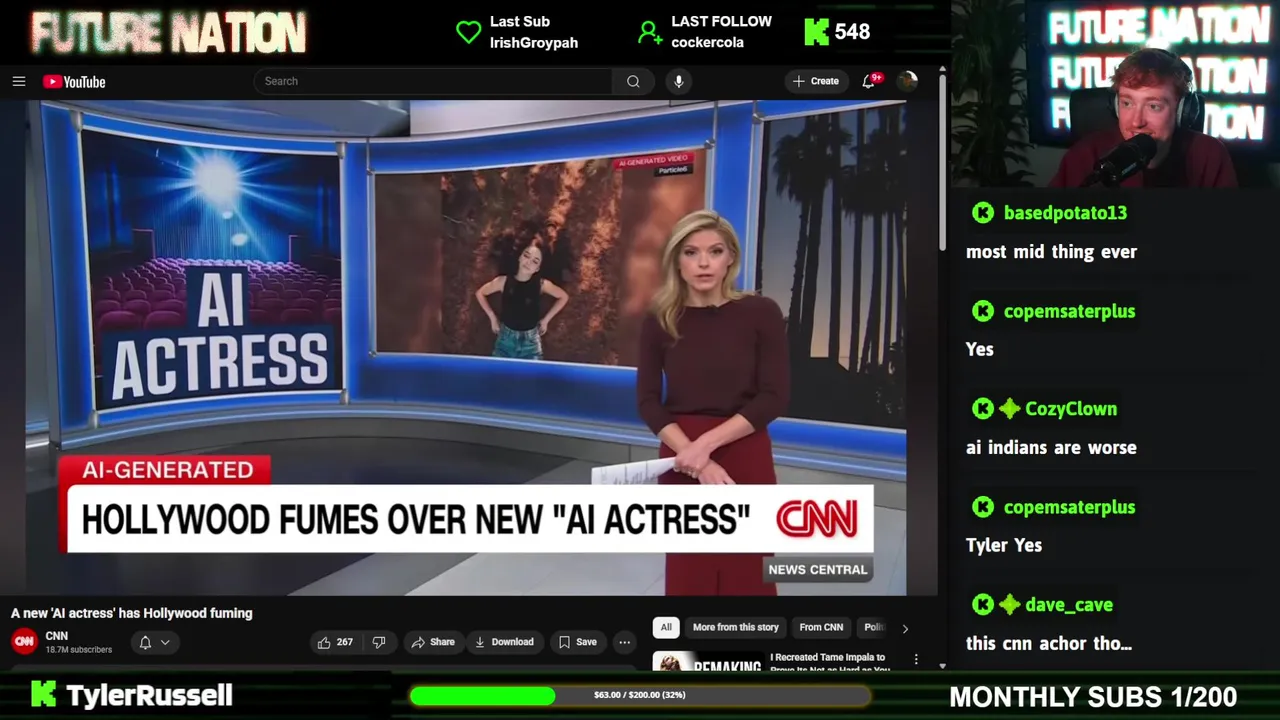Toggle the subscription notification bell

coord(145,642)
